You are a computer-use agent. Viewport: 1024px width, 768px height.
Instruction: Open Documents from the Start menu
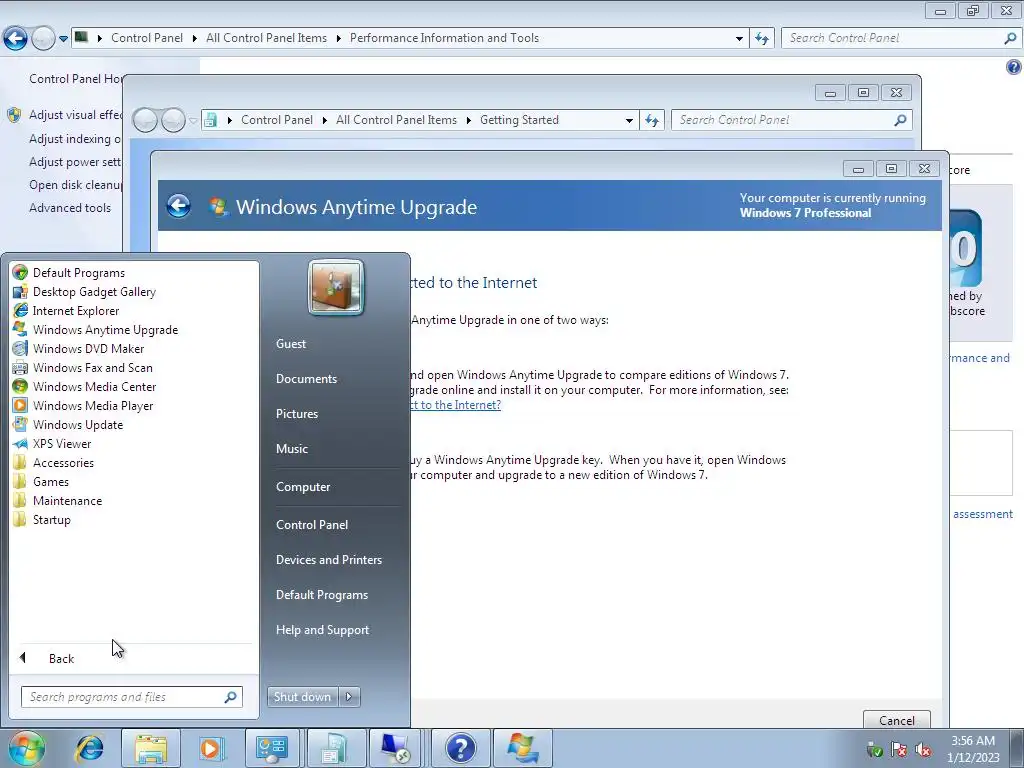(306, 379)
